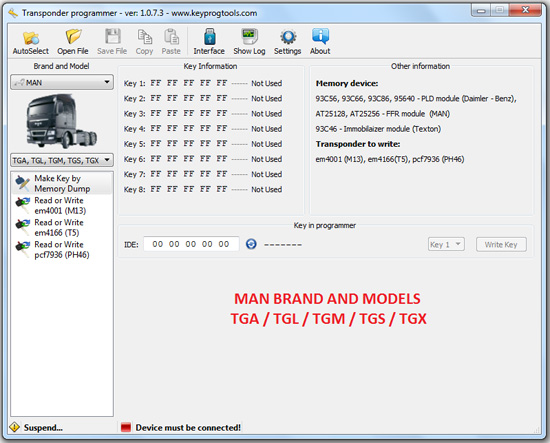
Task: Click the Copy toolbar icon
Action: coord(144,42)
